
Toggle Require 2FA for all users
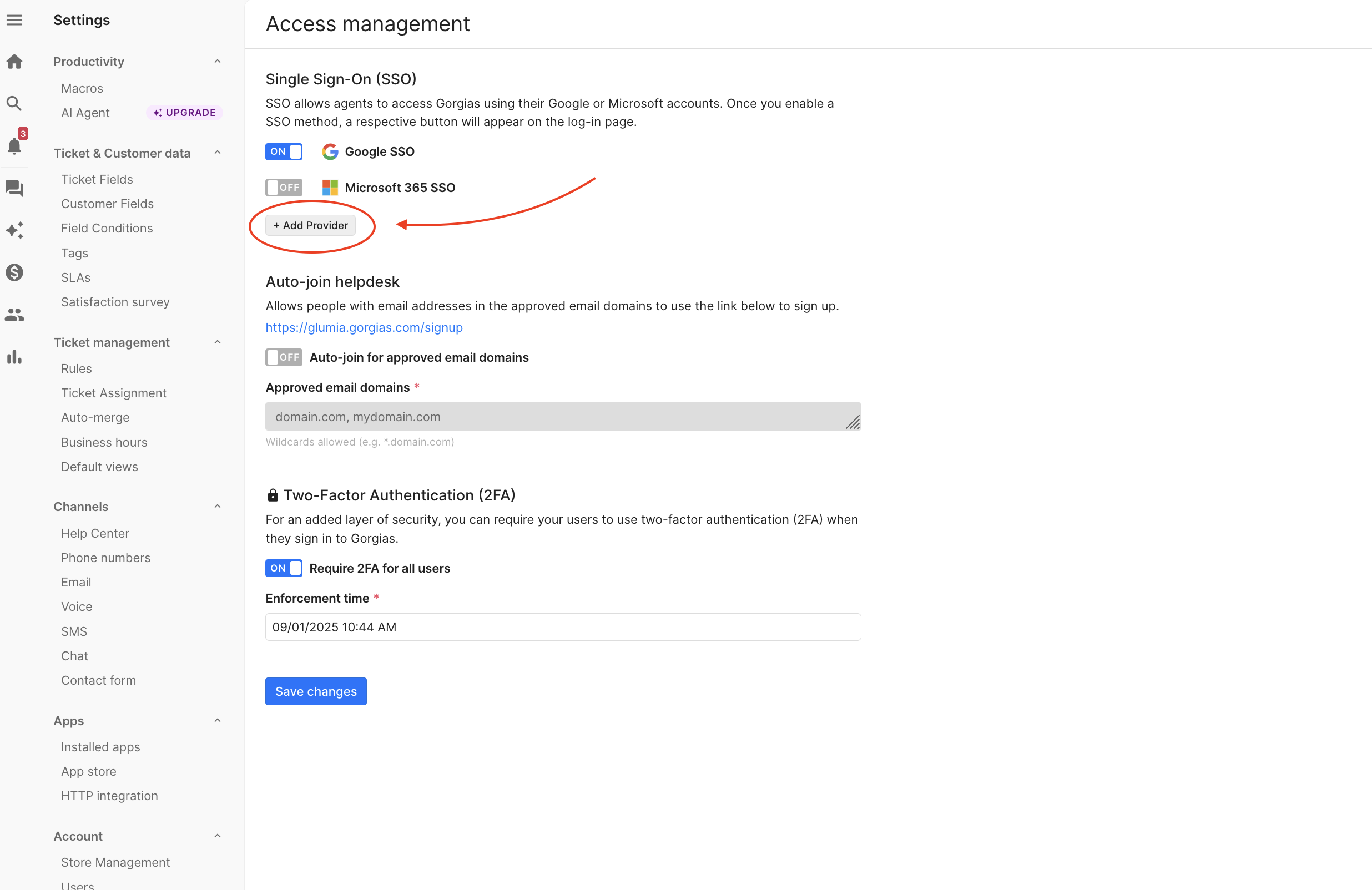point(284,568)
